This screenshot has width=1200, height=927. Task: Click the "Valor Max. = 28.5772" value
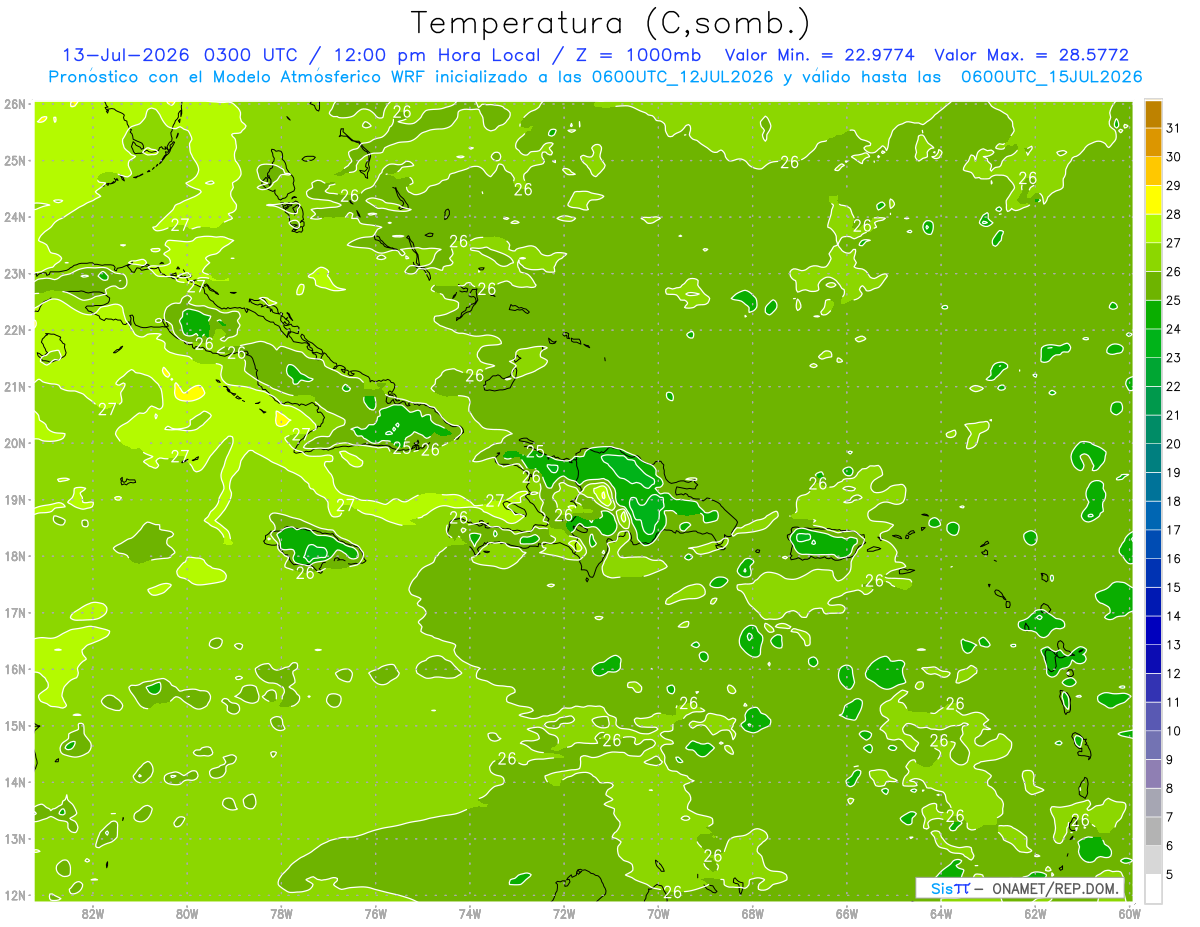(x=1031, y=56)
